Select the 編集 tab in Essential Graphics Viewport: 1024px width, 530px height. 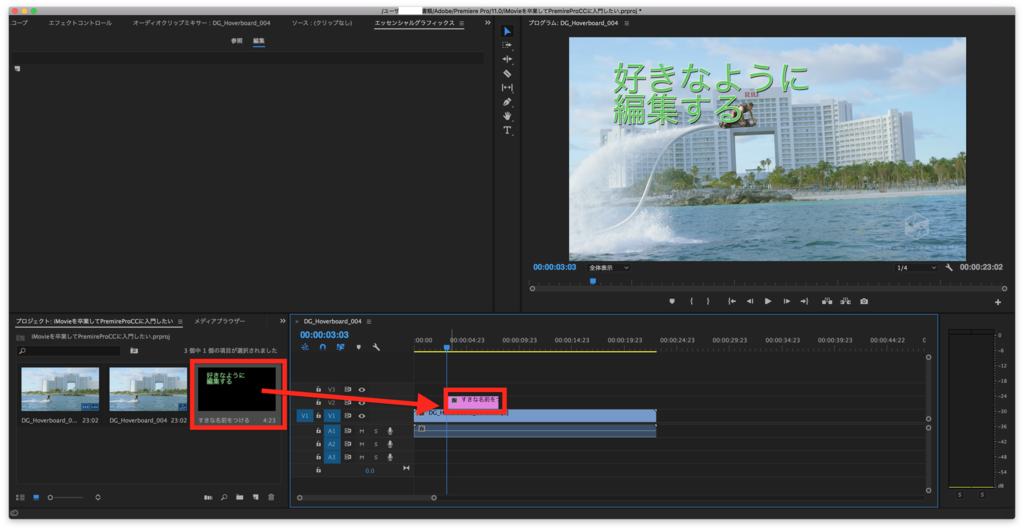coord(259,40)
